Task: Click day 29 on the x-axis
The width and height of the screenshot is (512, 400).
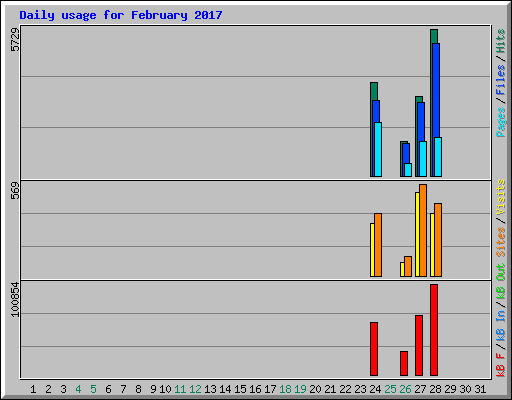Action: point(450,389)
